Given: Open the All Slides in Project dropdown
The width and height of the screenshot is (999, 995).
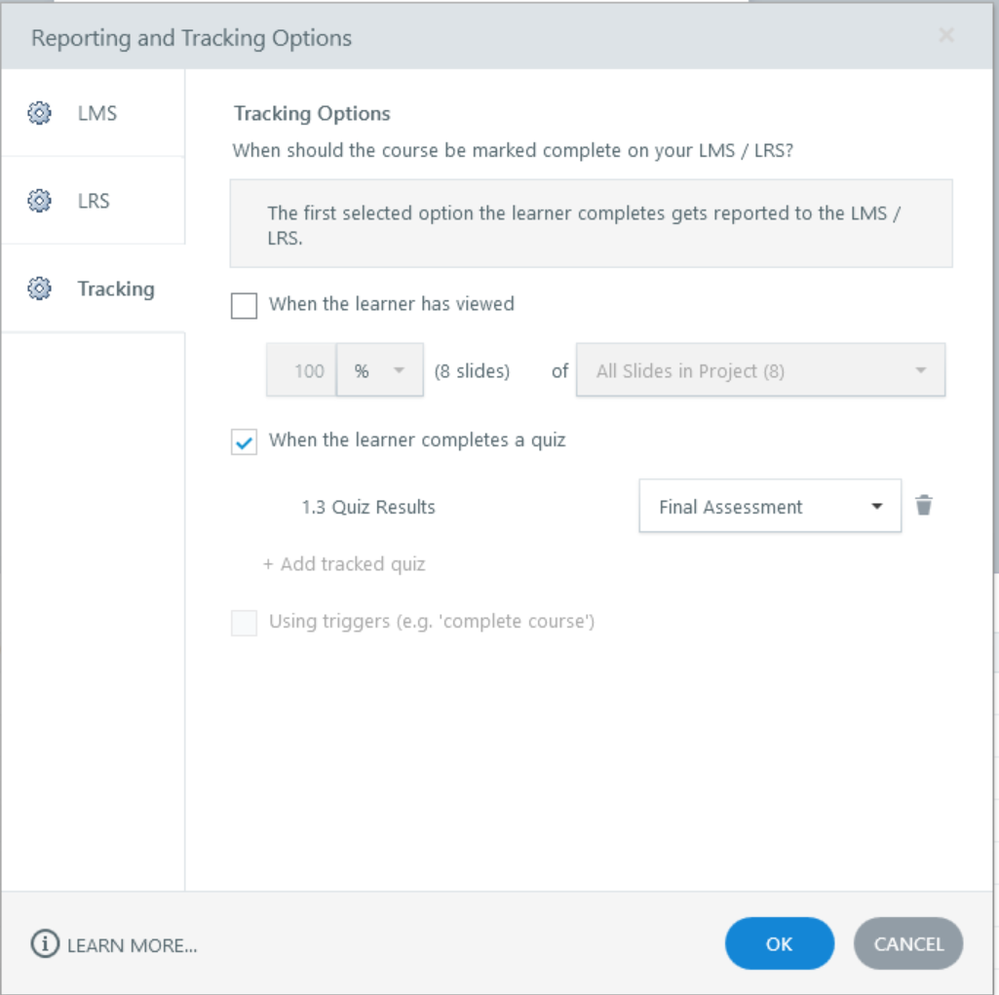Looking at the screenshot, I should point(760,371).
